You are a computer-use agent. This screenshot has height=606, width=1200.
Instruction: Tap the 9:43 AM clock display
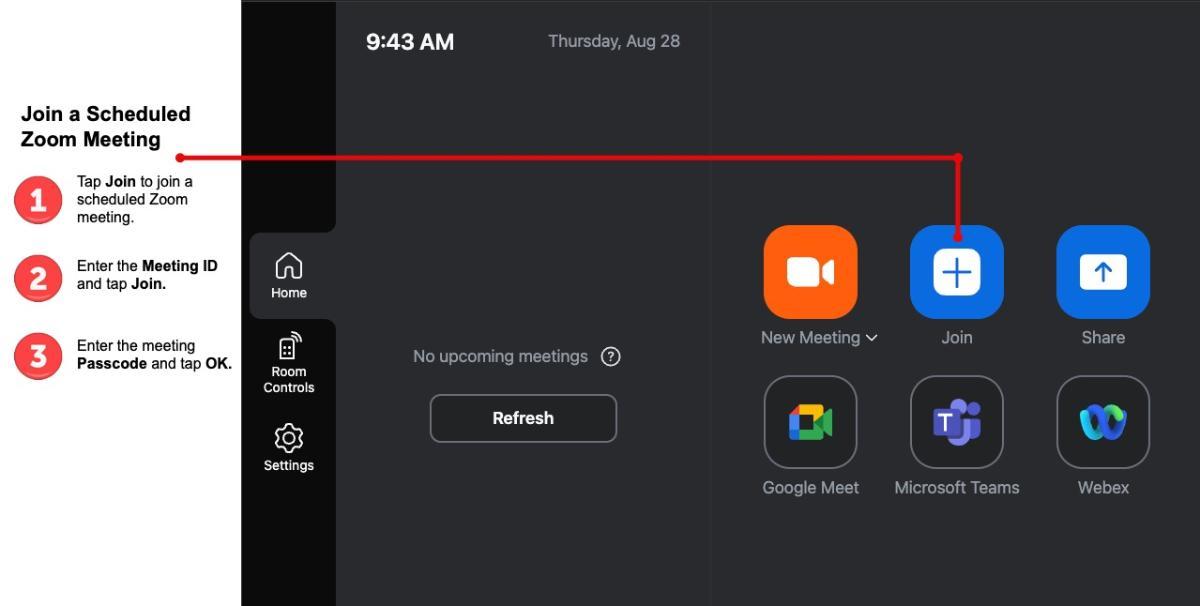coord(410,42)
